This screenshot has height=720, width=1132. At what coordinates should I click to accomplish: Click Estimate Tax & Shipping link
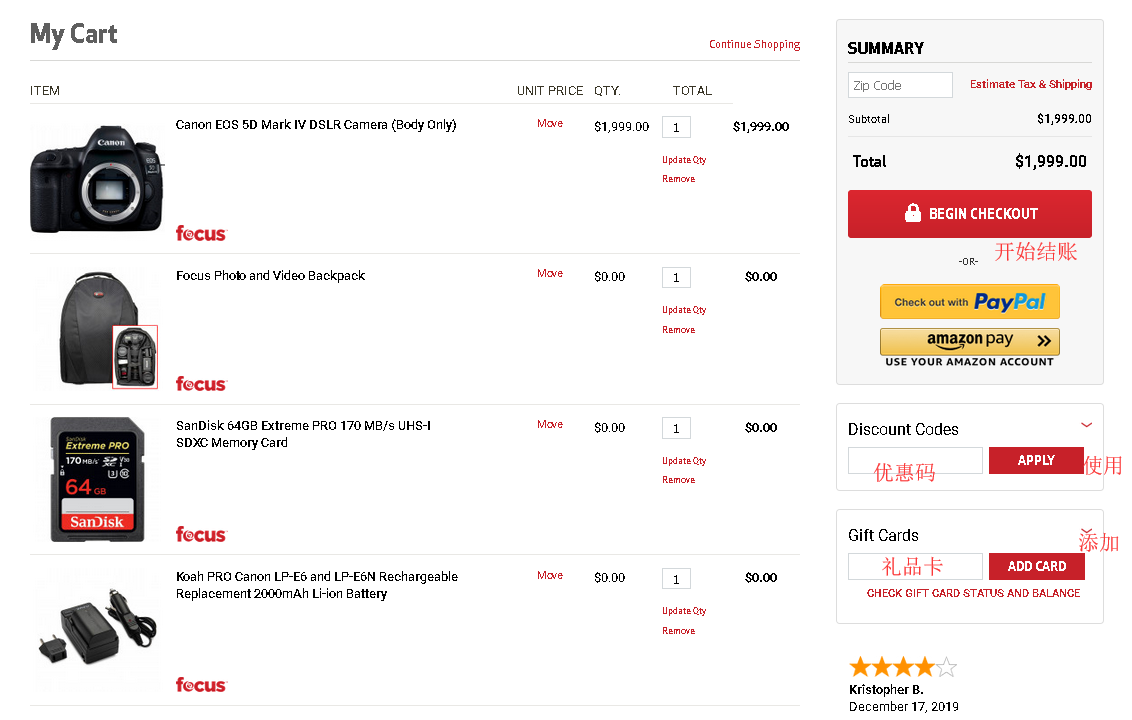[x=1030, y=85]
